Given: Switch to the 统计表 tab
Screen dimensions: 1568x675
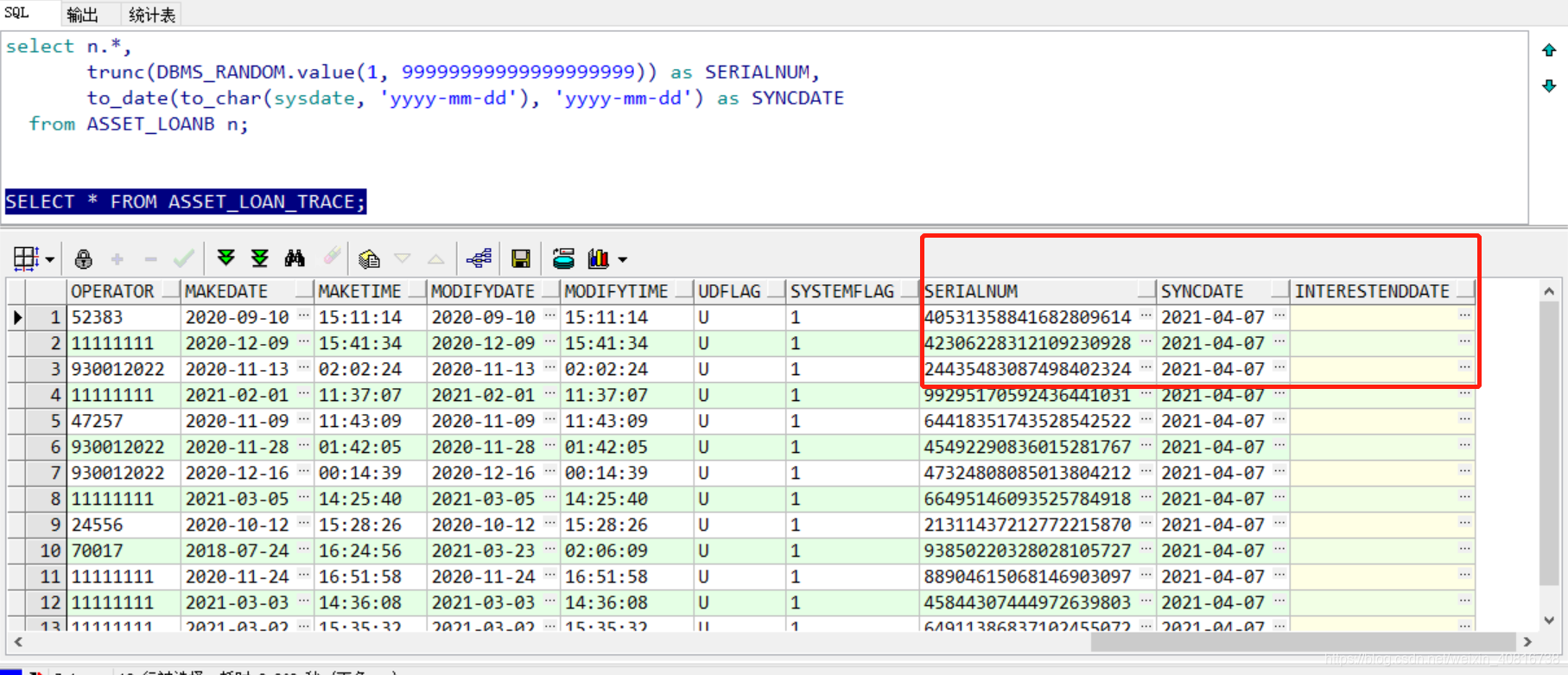Looking at the screenshot, I should [x=152, y=15].
